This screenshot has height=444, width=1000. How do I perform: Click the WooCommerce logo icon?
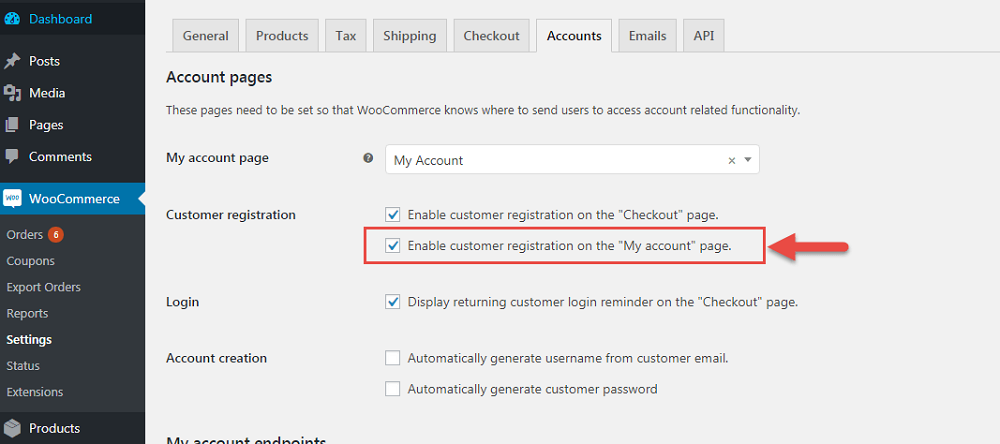(x=13, y=199)
